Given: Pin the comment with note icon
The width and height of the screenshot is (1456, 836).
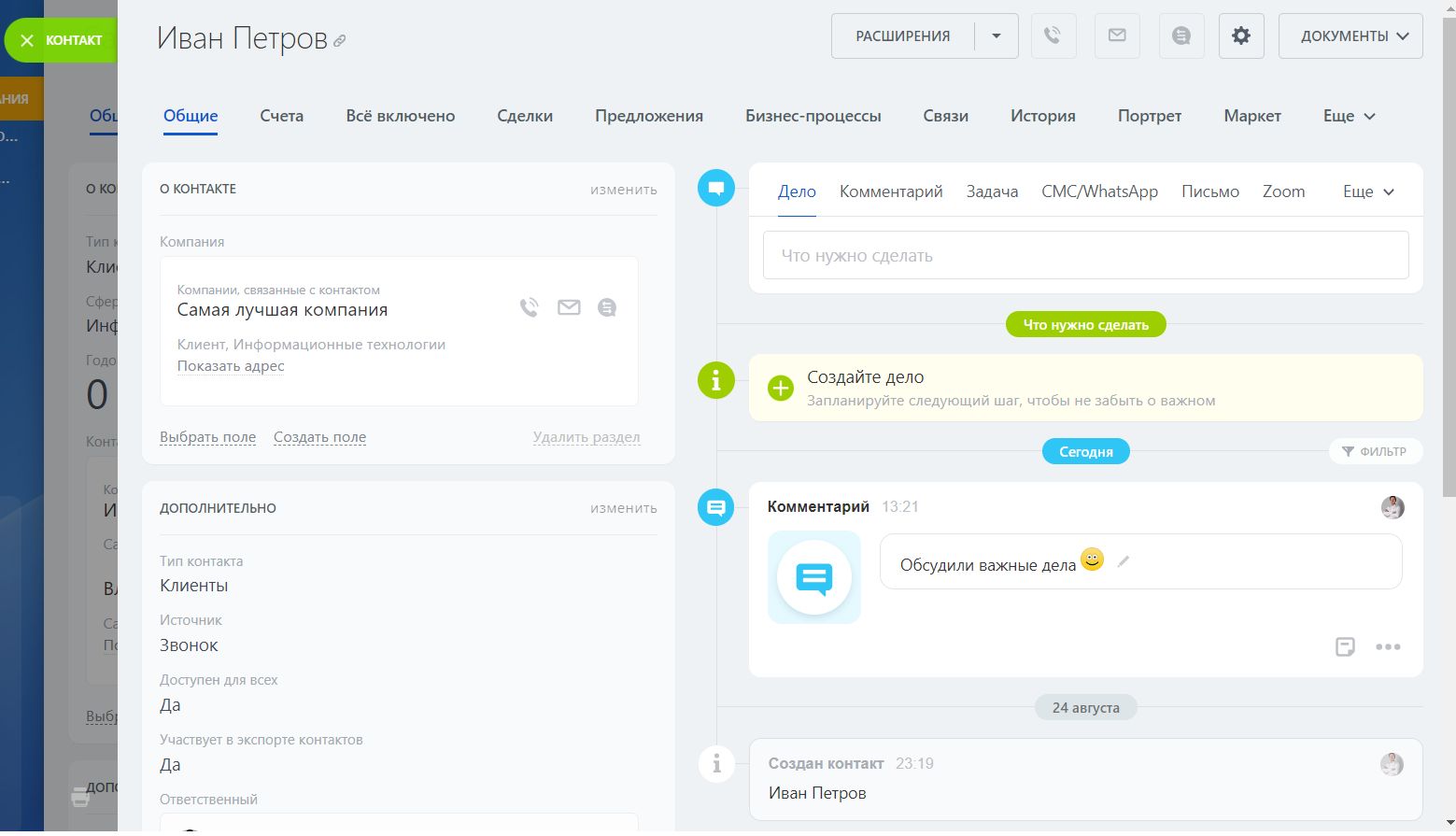Looking at the screenshot, I should tap(1345, 646).
